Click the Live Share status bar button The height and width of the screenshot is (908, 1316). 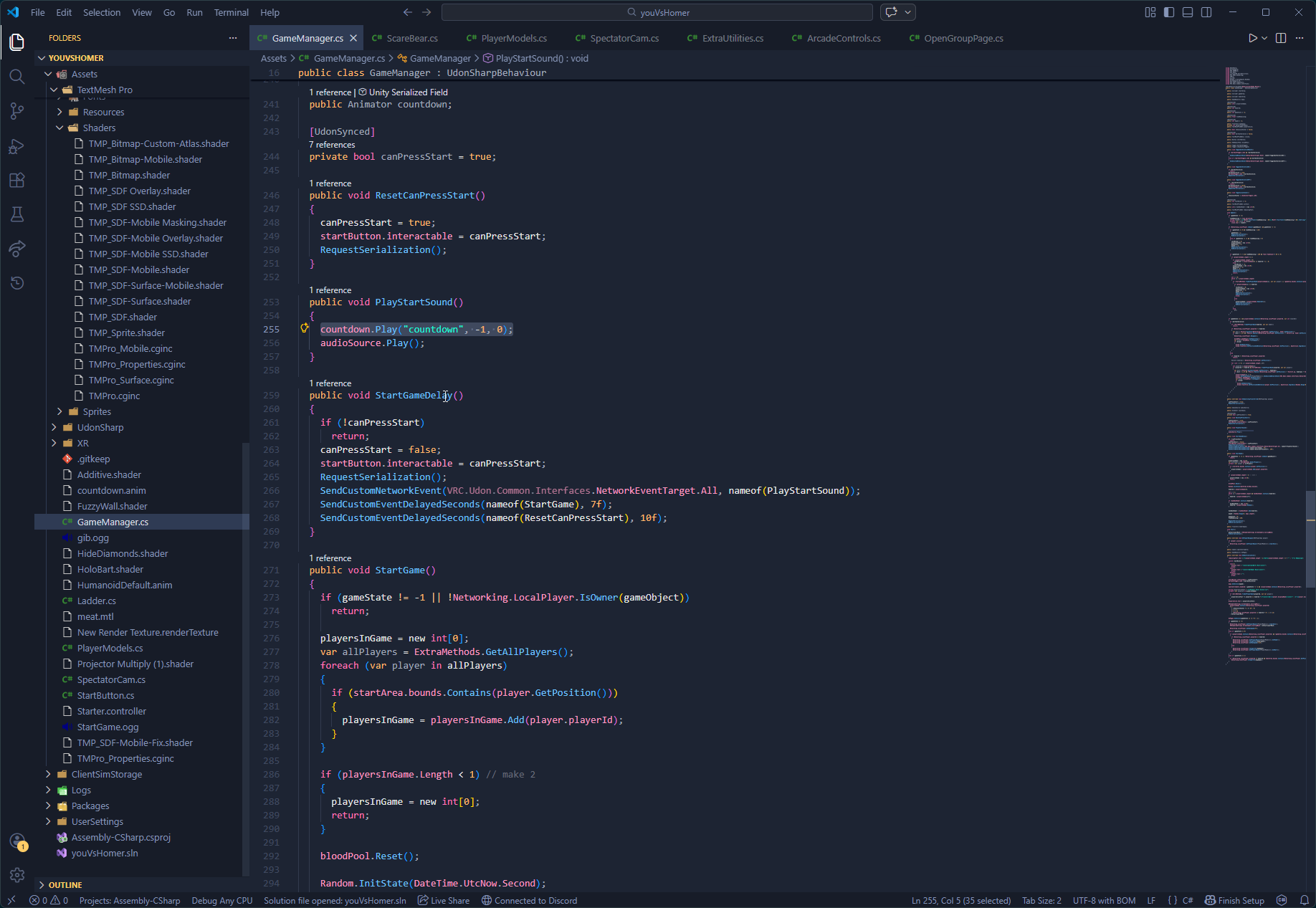click(444, 900)
